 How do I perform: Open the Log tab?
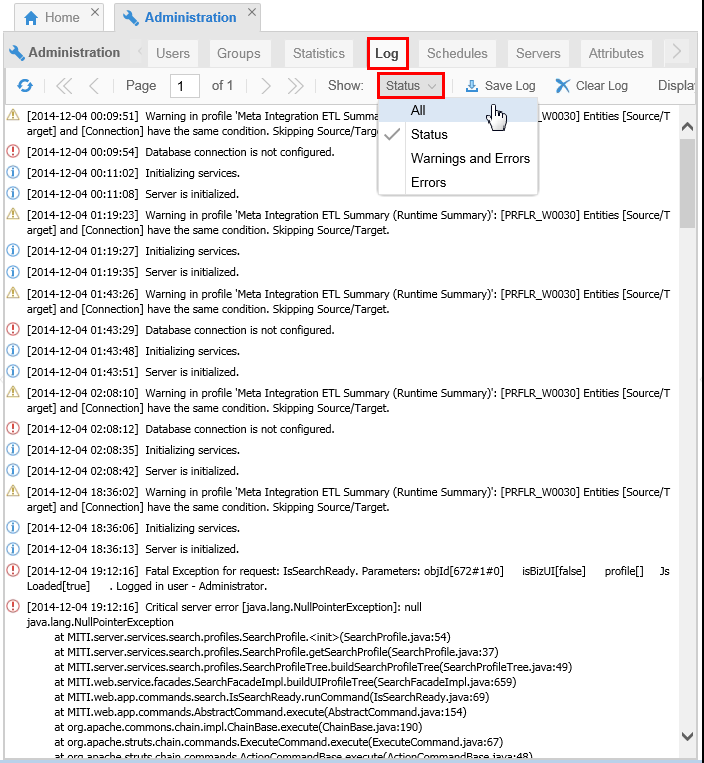387,54
